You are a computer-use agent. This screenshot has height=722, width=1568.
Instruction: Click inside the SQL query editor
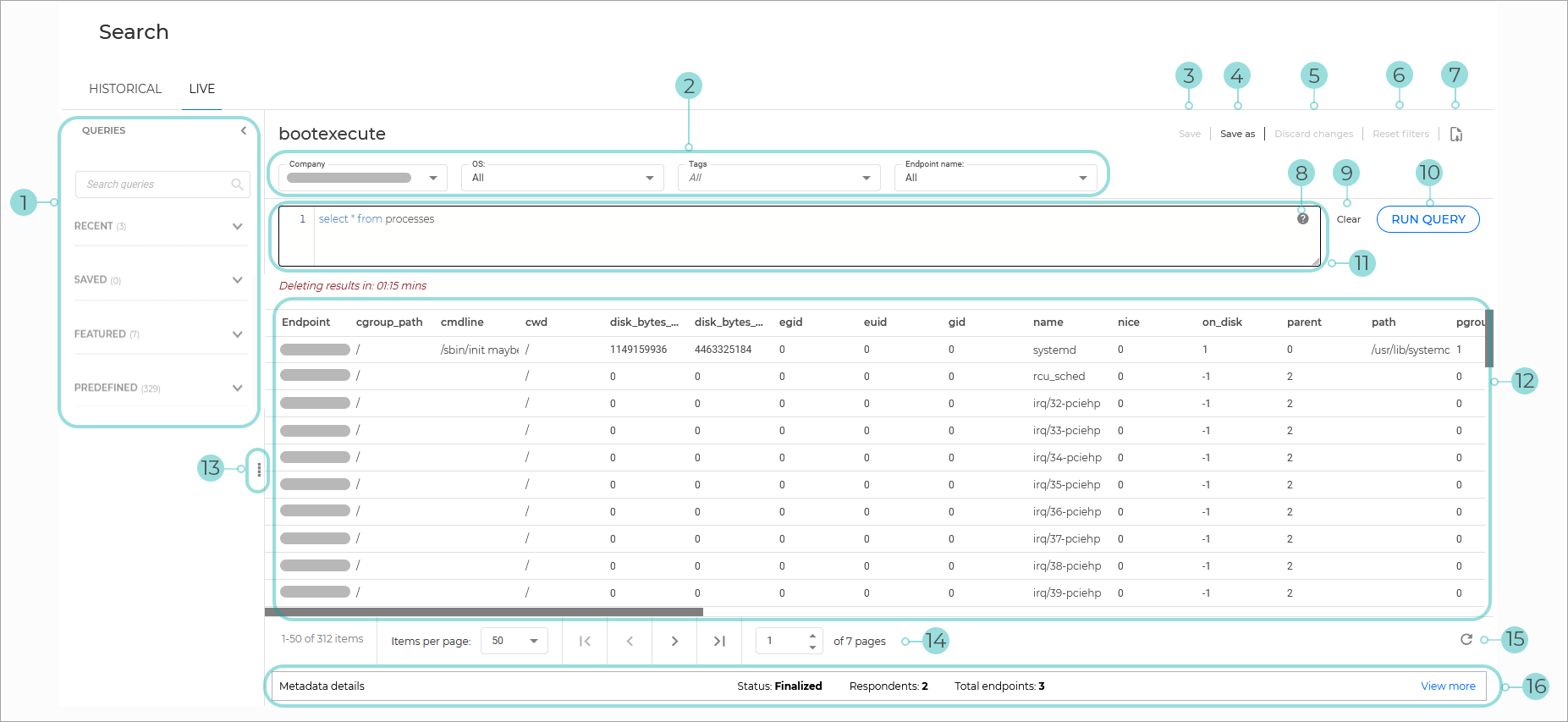(x=800, y=236)
